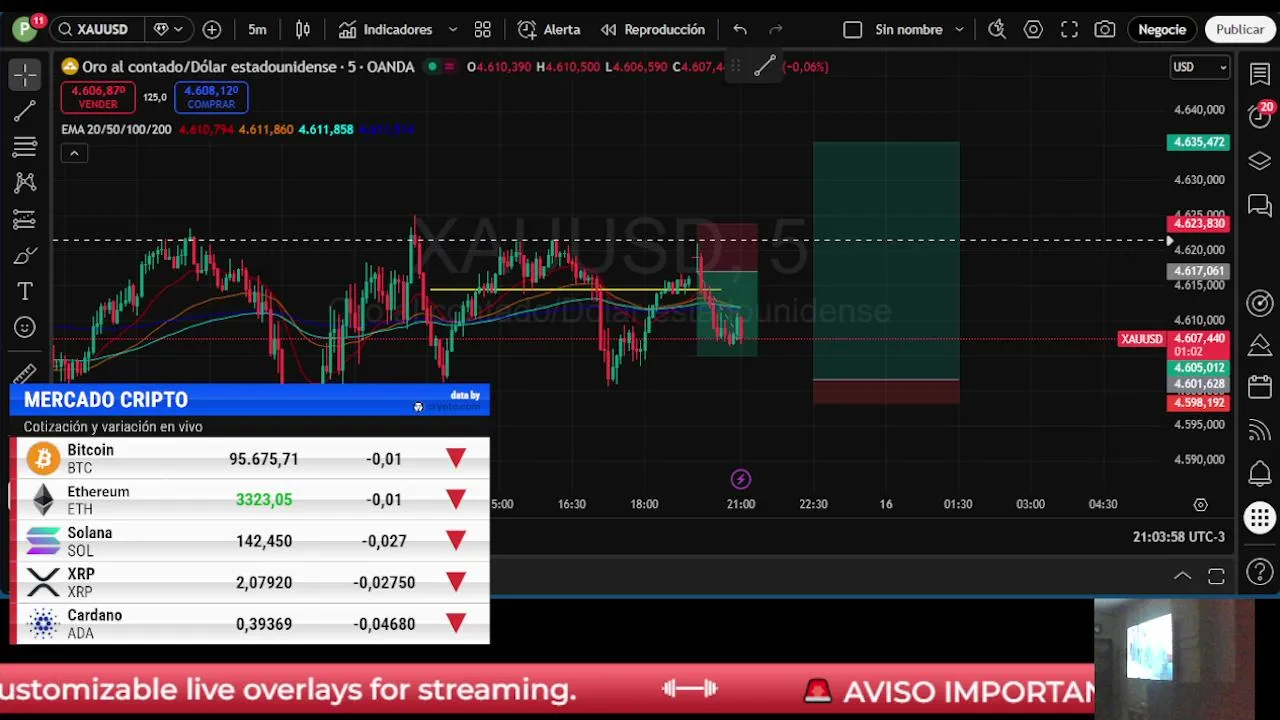Toggle fullscreen mode
Screen dimensions: 1280x720
click(x=1069, y=29)
